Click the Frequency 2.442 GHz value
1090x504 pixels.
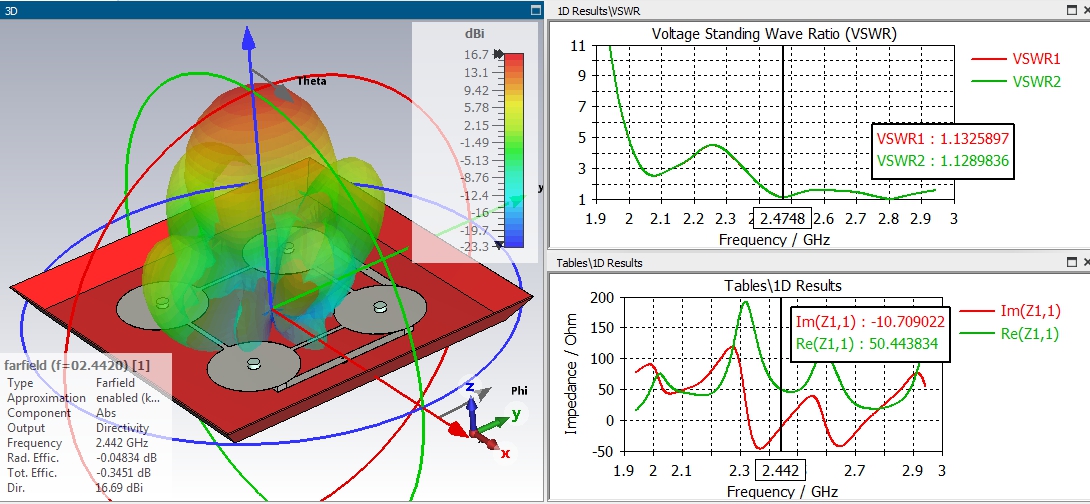120,443
